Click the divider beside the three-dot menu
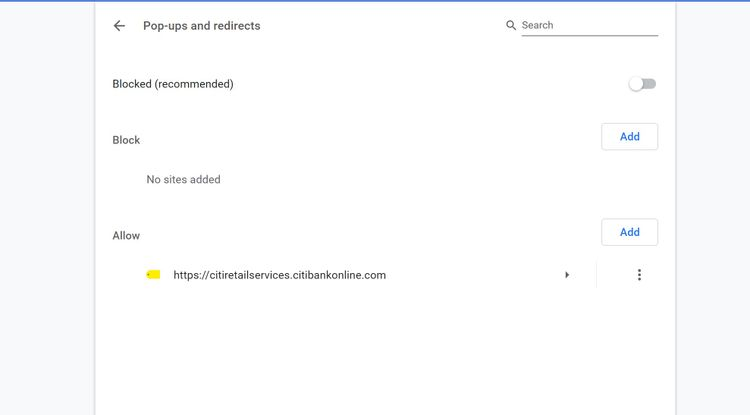750x415 pixels. click(596, 275)
